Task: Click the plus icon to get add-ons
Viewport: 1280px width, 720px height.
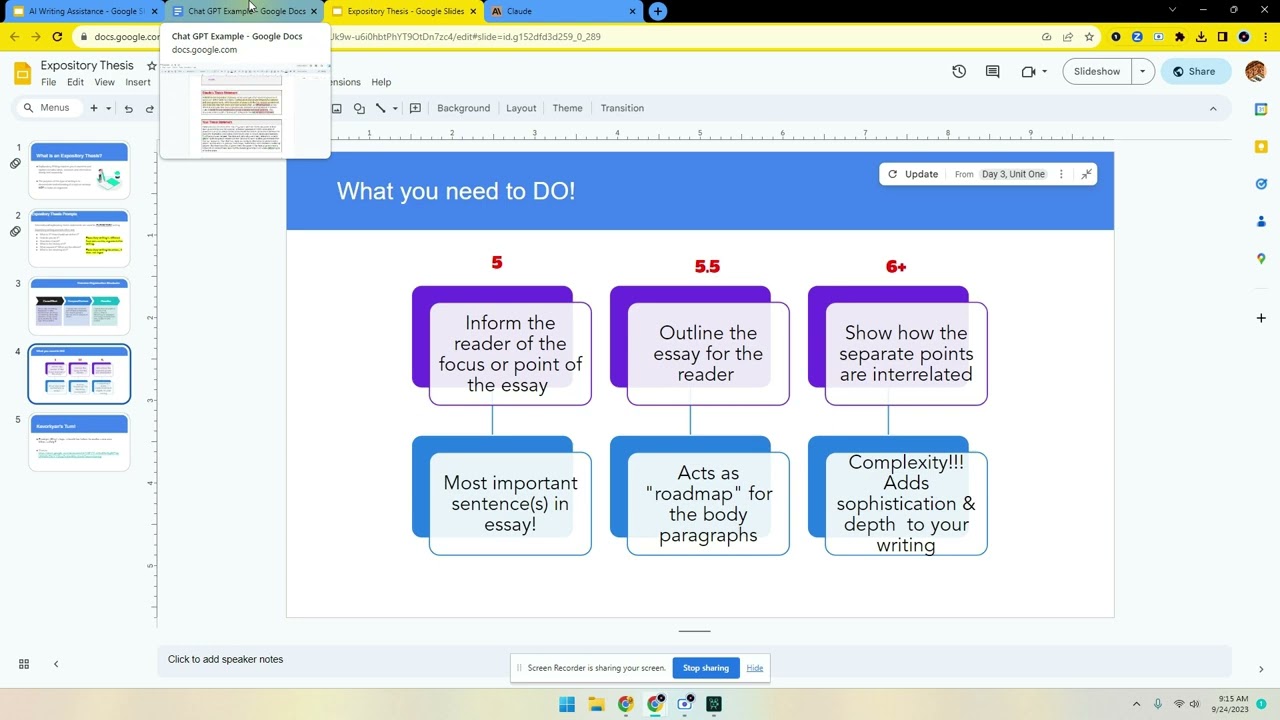Action: (1261, 318)
